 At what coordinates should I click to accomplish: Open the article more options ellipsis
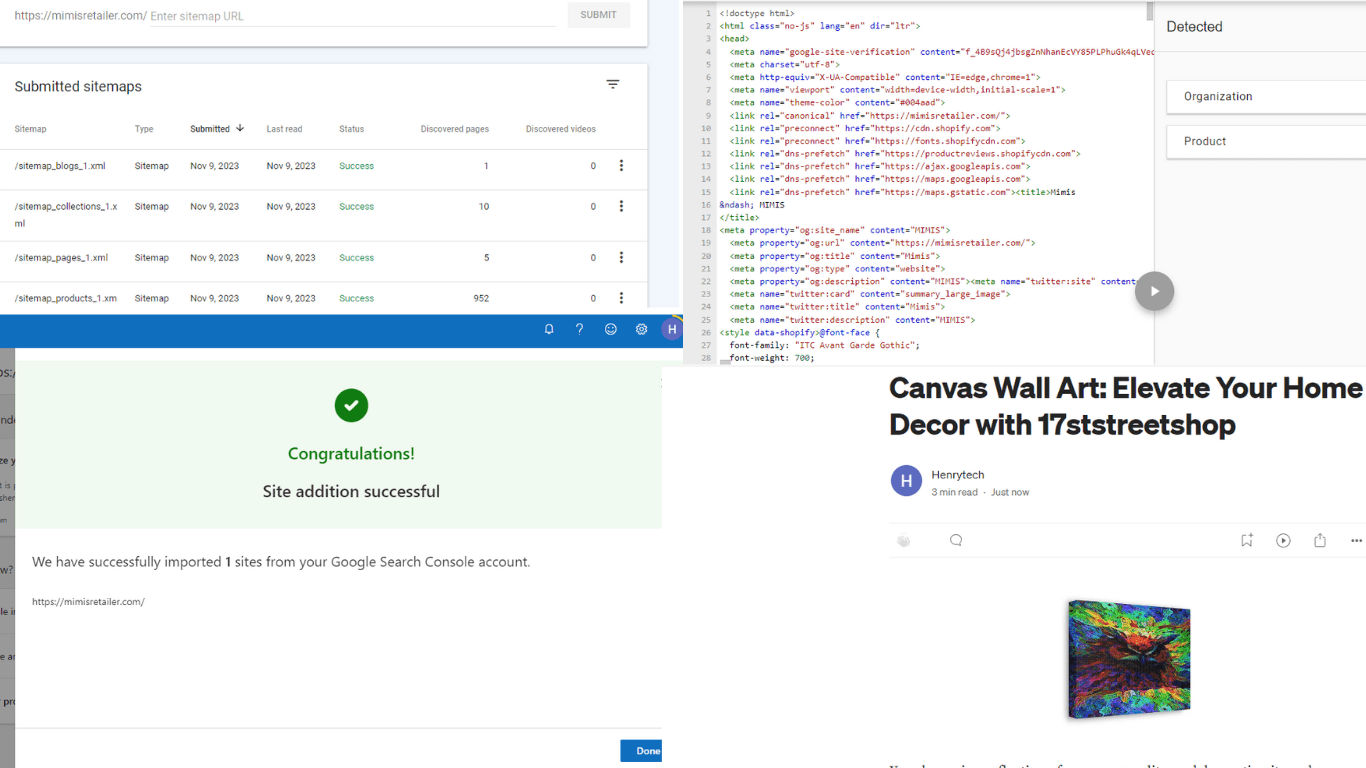pyautogui.click(x=1356, y=540)
